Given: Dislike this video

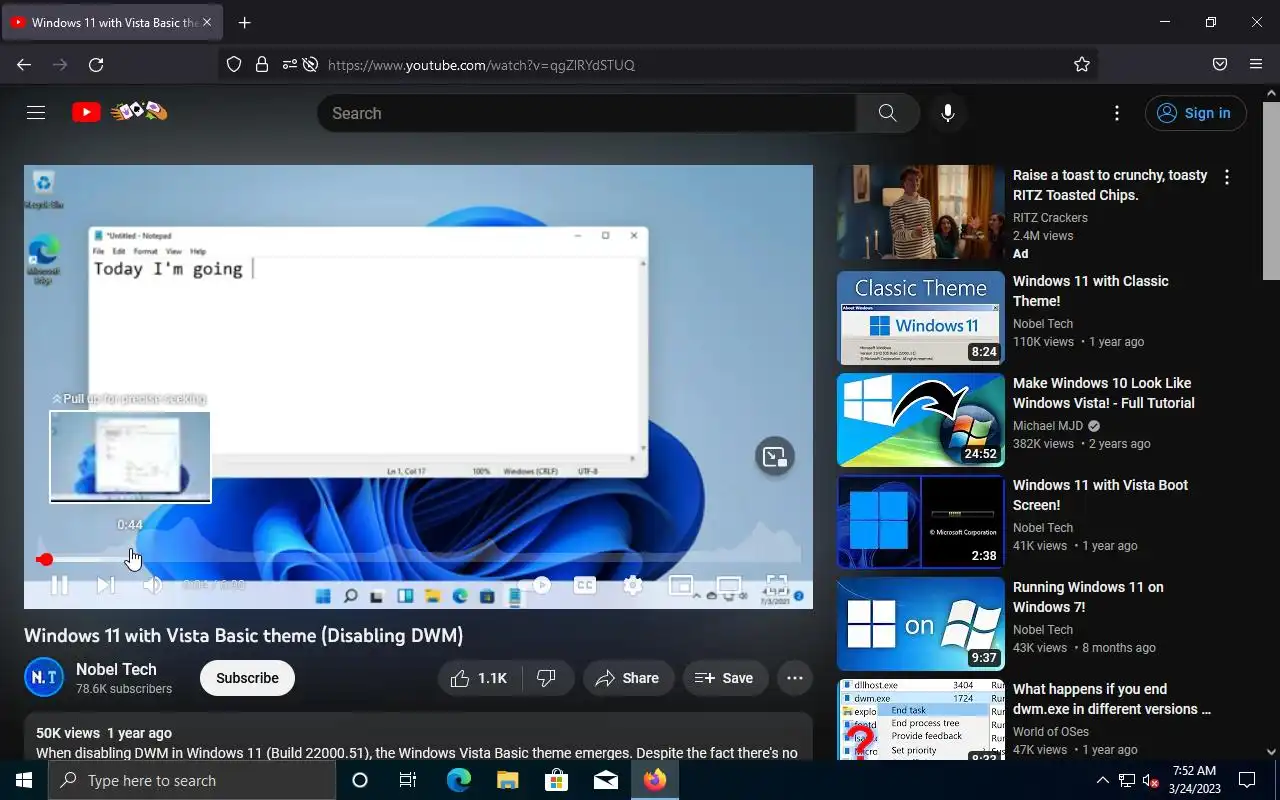Looking at the screenshot, I should pos(547,678).
